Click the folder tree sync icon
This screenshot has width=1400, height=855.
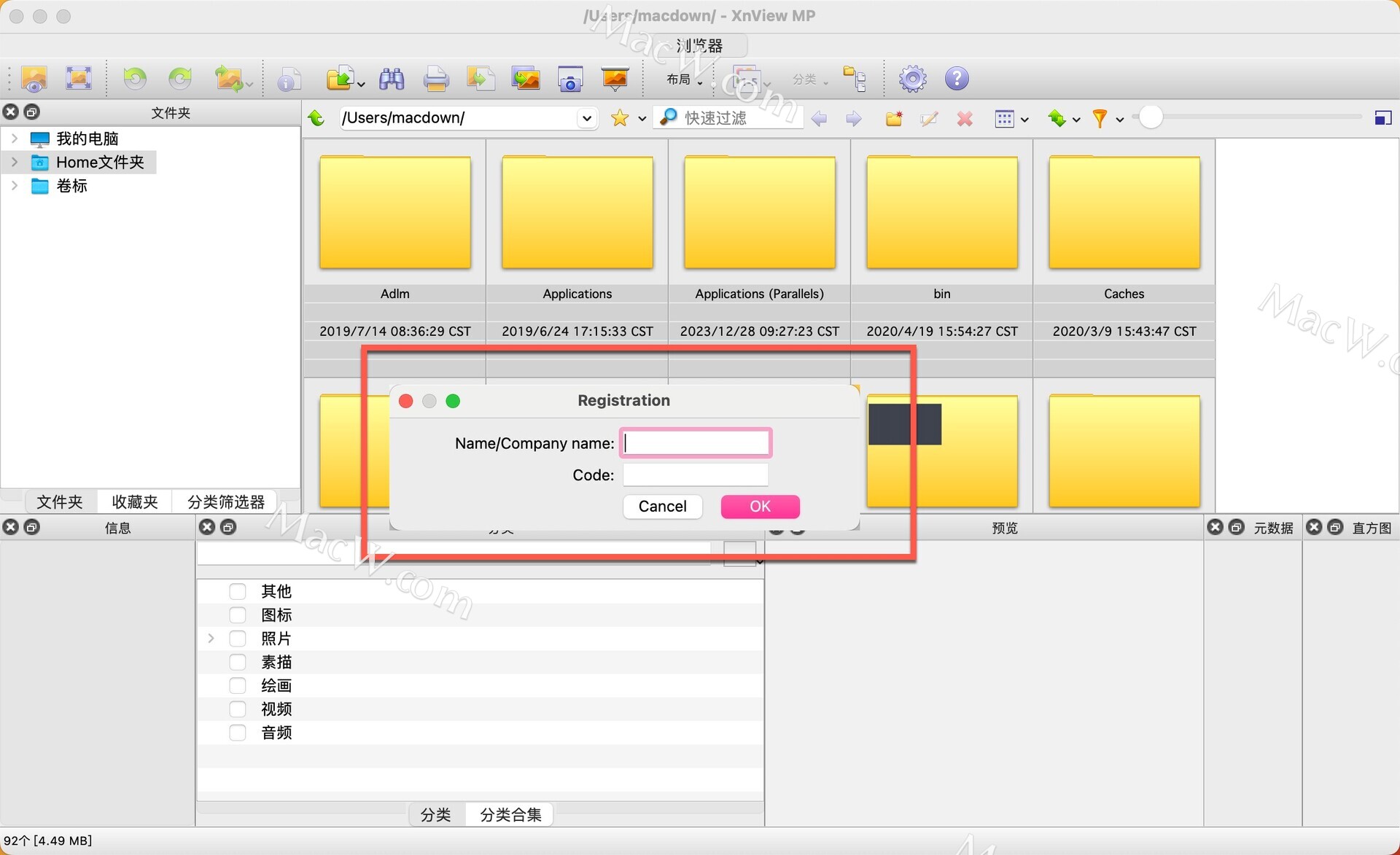854,79
